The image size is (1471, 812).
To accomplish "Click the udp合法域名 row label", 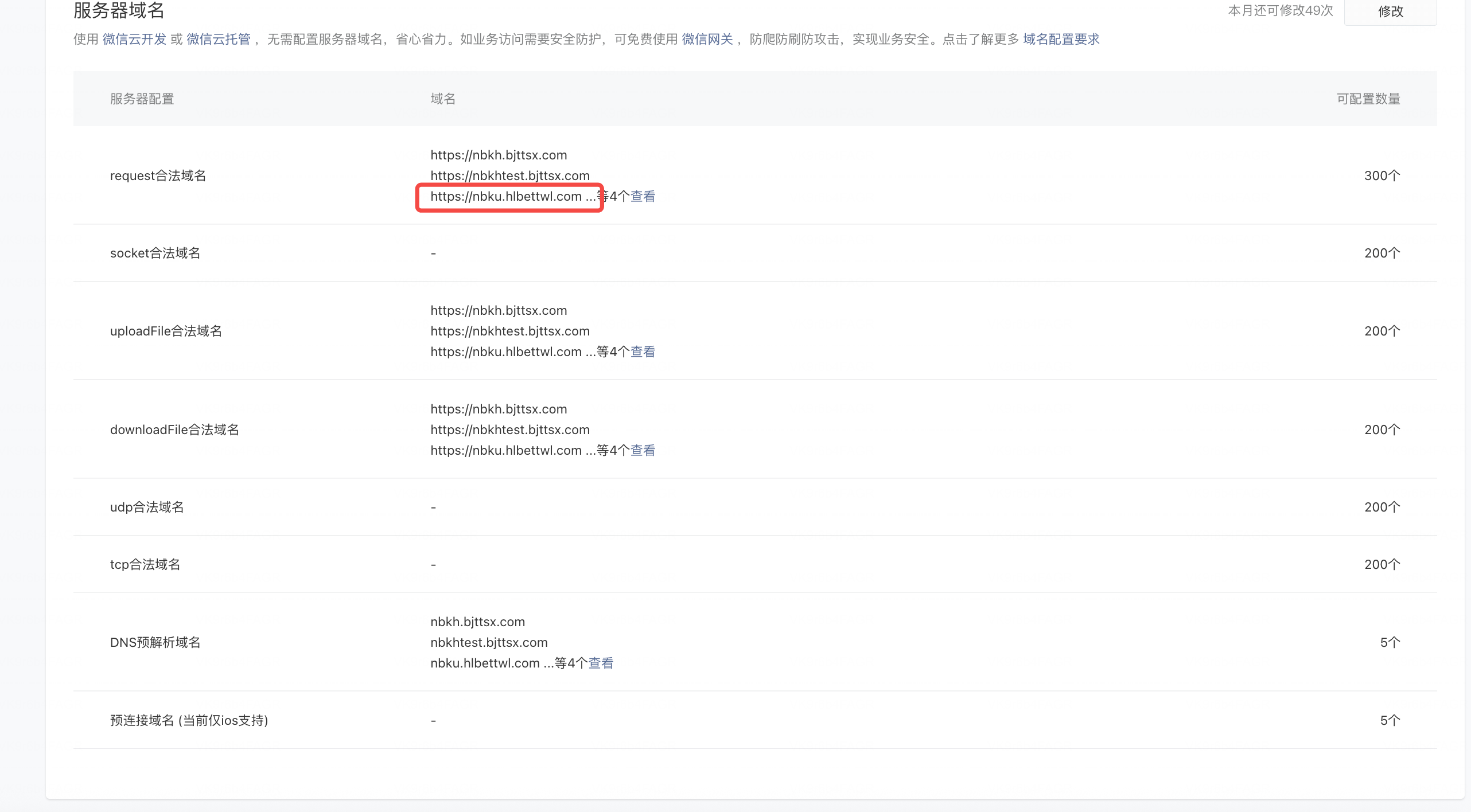I will point(147,507).
